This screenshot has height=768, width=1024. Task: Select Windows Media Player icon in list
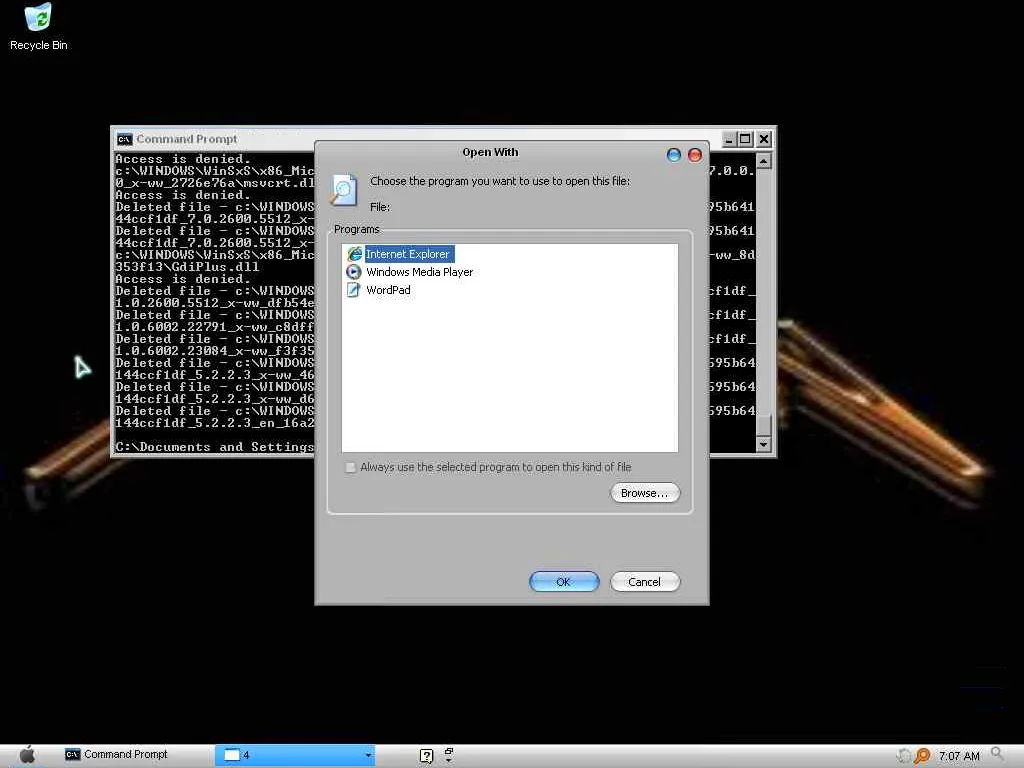coord(353,272)
